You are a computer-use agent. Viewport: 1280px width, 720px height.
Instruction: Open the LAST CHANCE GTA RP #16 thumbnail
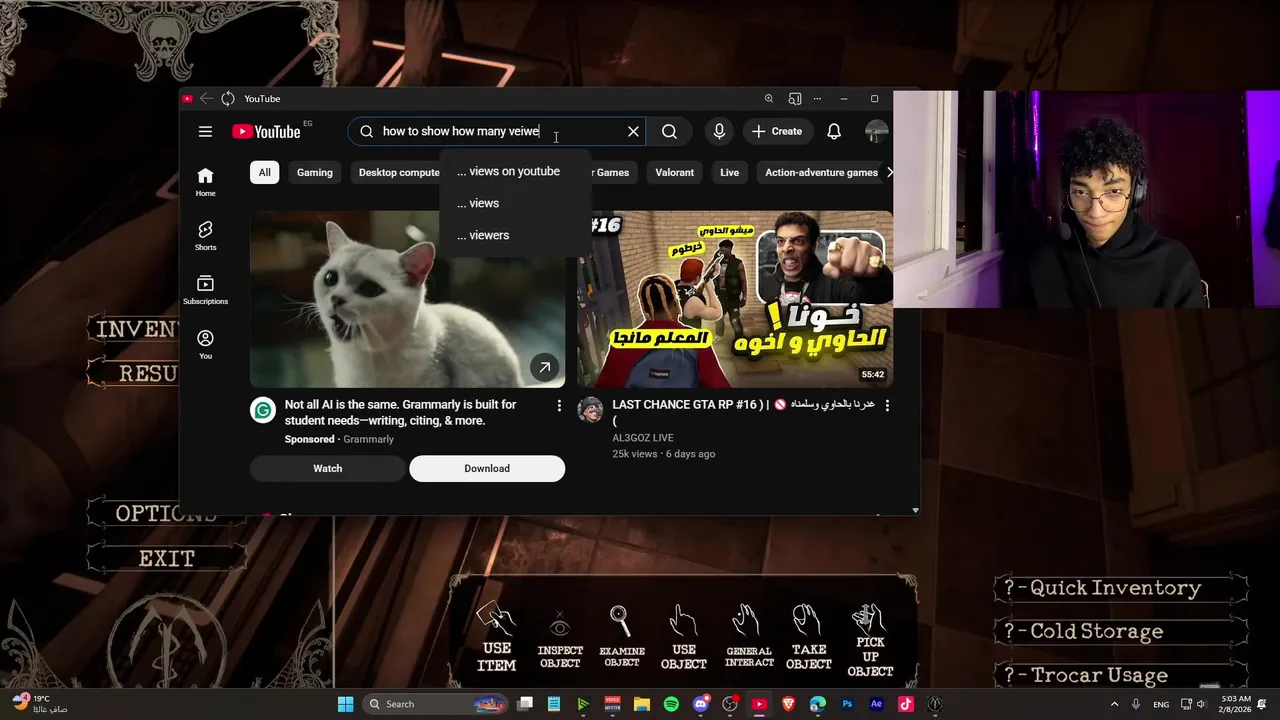coord(735,299)
